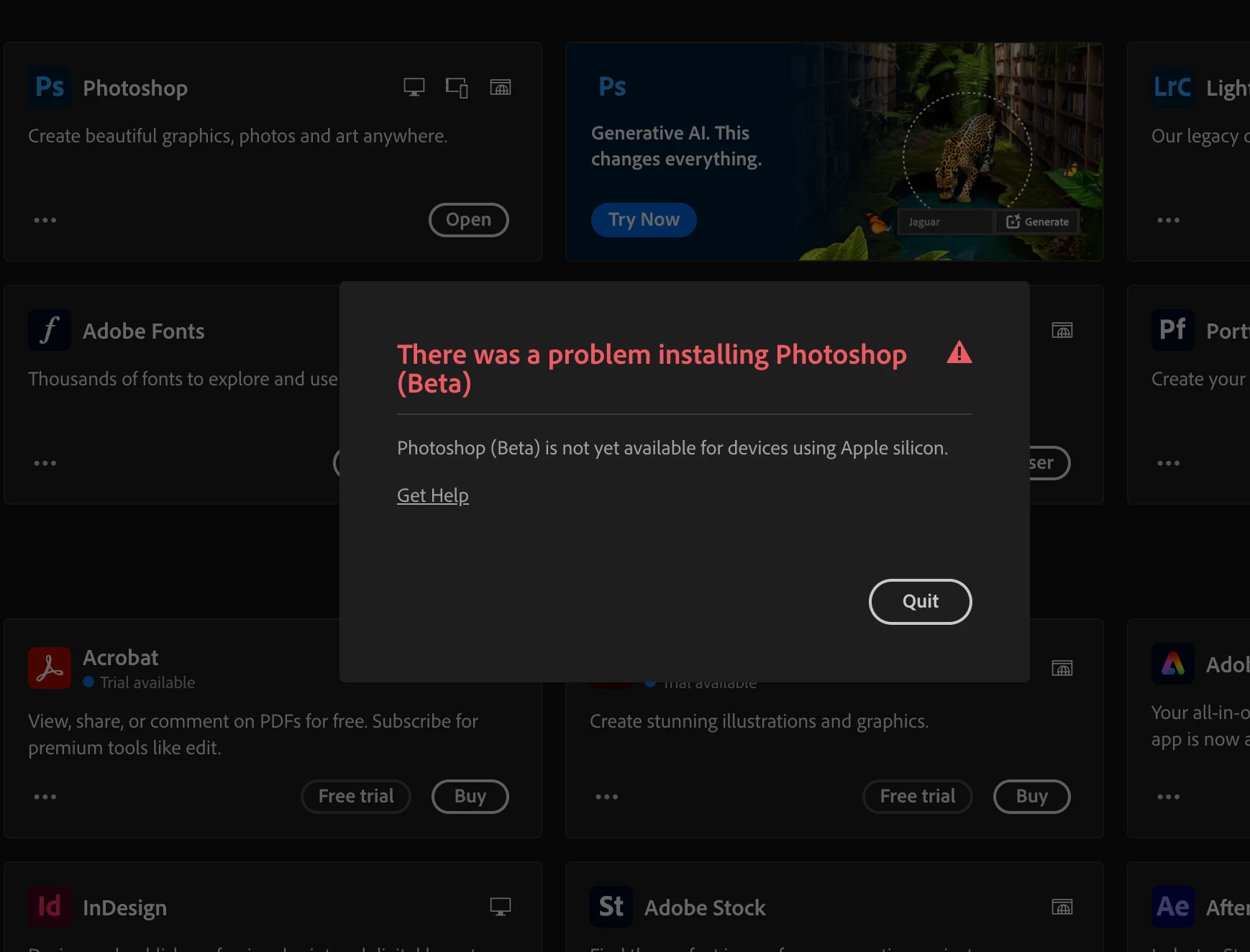Viewport: 1250px width, 952px height.
Task: Click the Portfolio Pf icon
Action: [1172, 330]
